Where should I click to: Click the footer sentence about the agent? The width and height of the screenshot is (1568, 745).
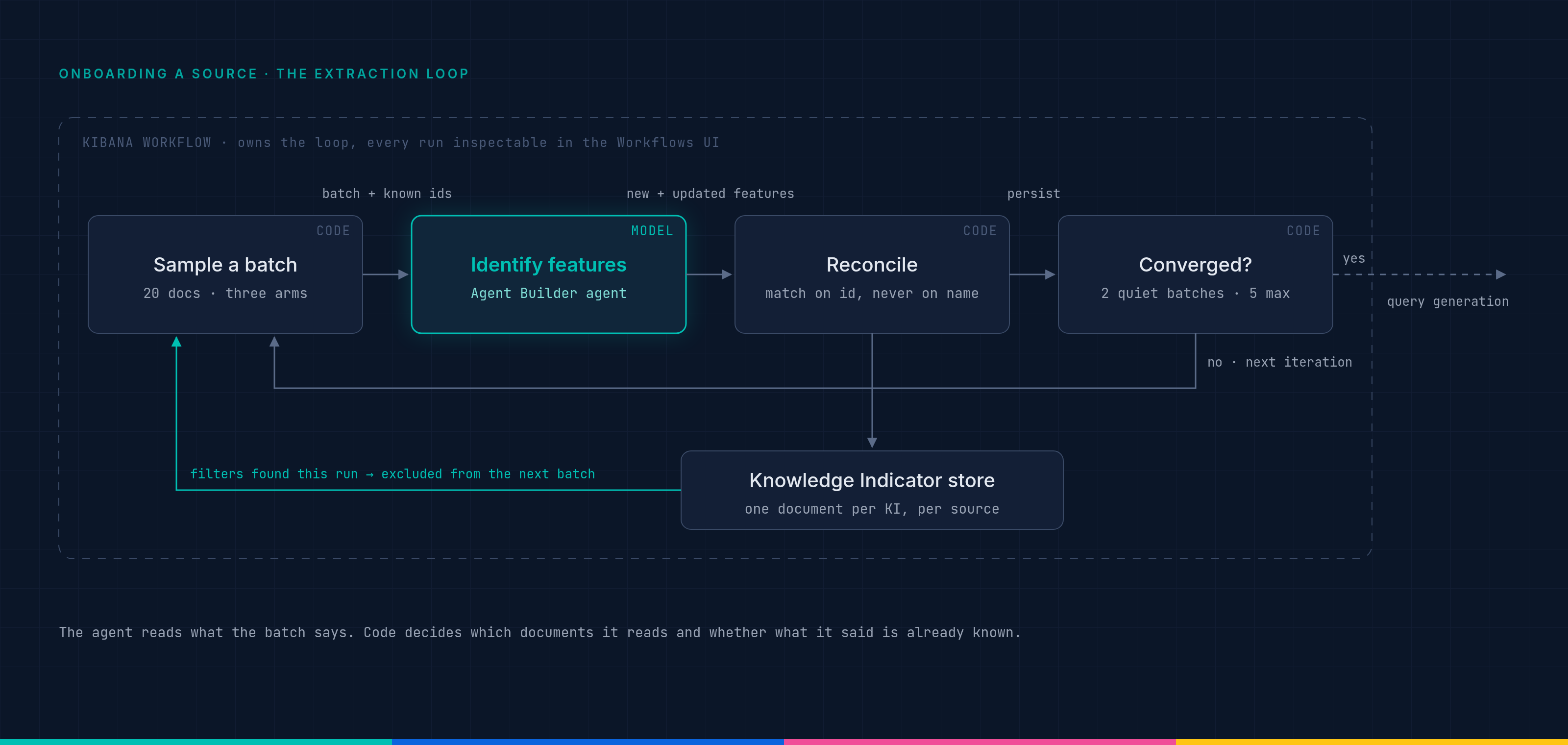coord(540,632)
